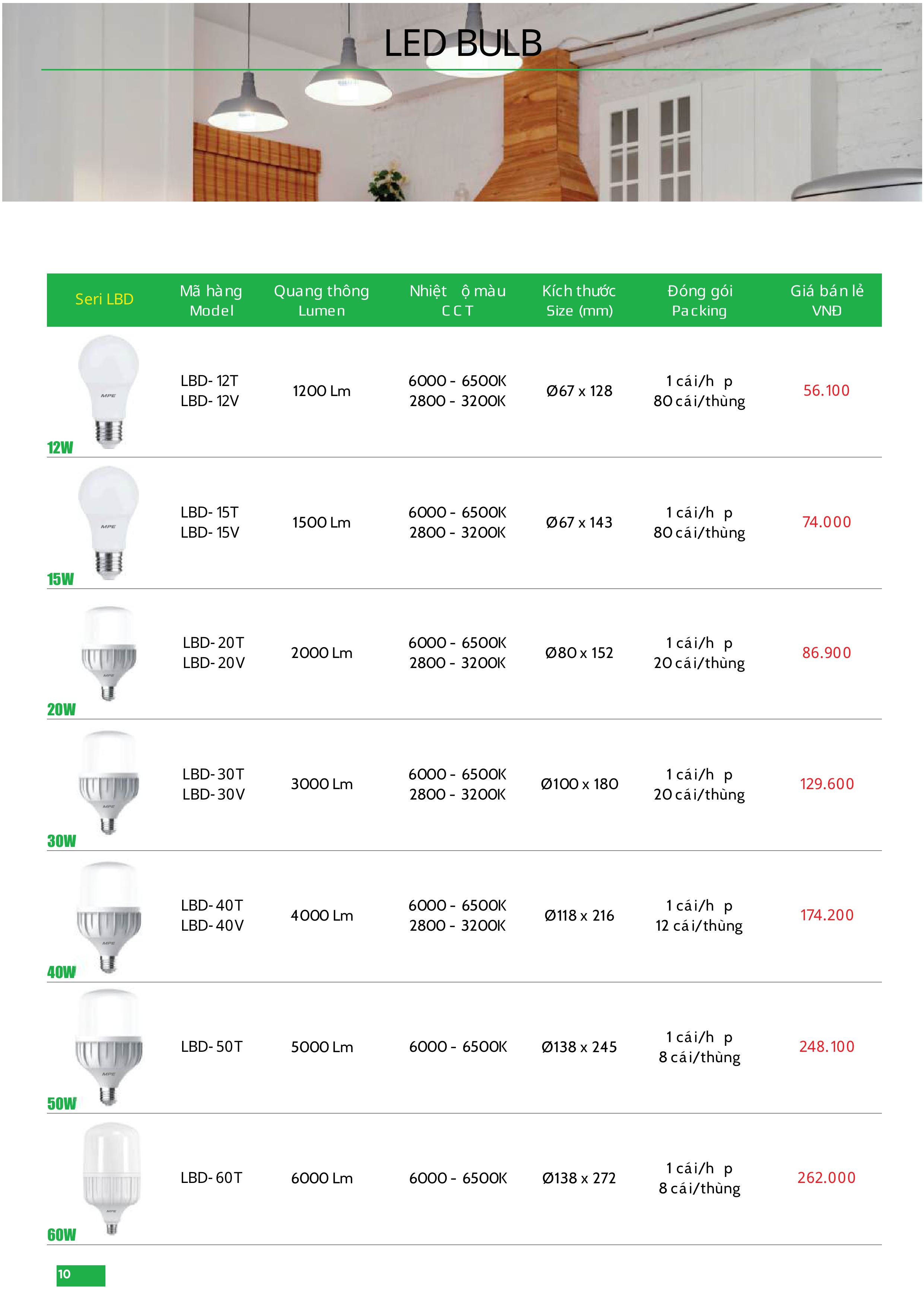Click the Kích thước Size (mm) header
Image resolution: width=924 pixels, height=1307 pixels.
pos(579,301)
